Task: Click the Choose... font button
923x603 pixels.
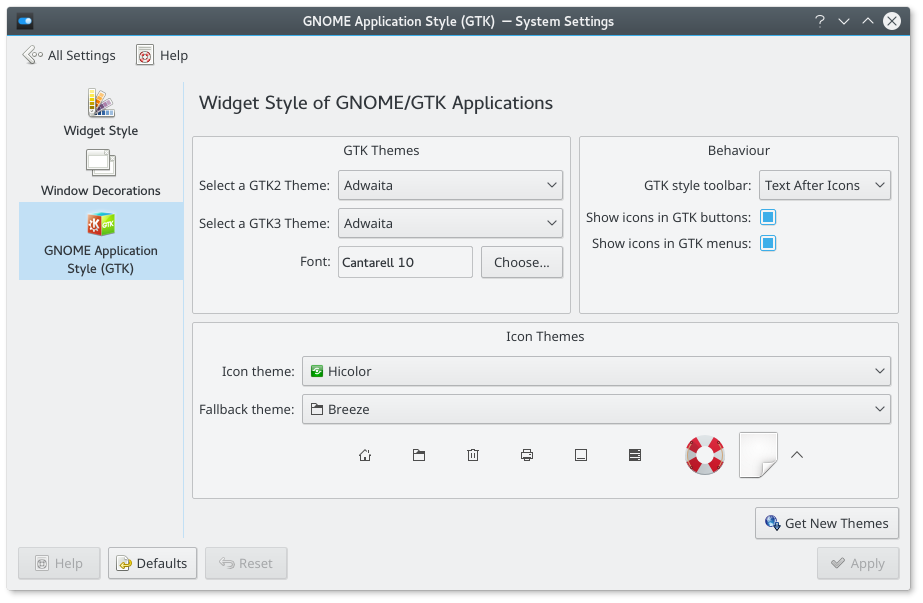Action: (522, 262)
